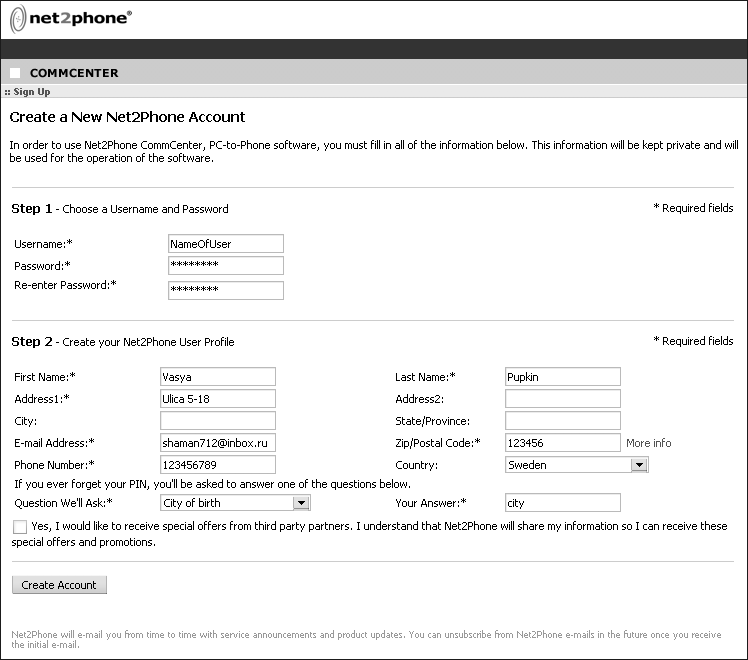
Task: Click the Zip/Postal Code label
Action: click(437, 443)
